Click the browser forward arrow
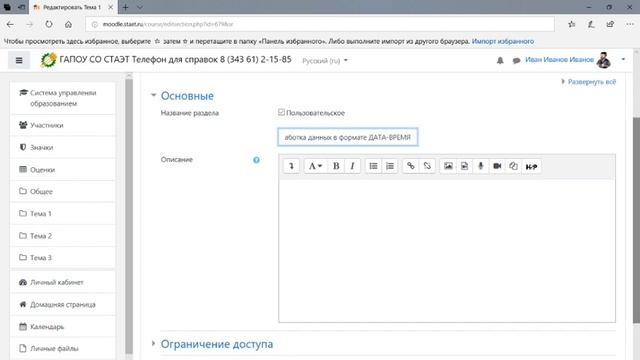The width and height of the screenshot is (640, 360). 29,24
